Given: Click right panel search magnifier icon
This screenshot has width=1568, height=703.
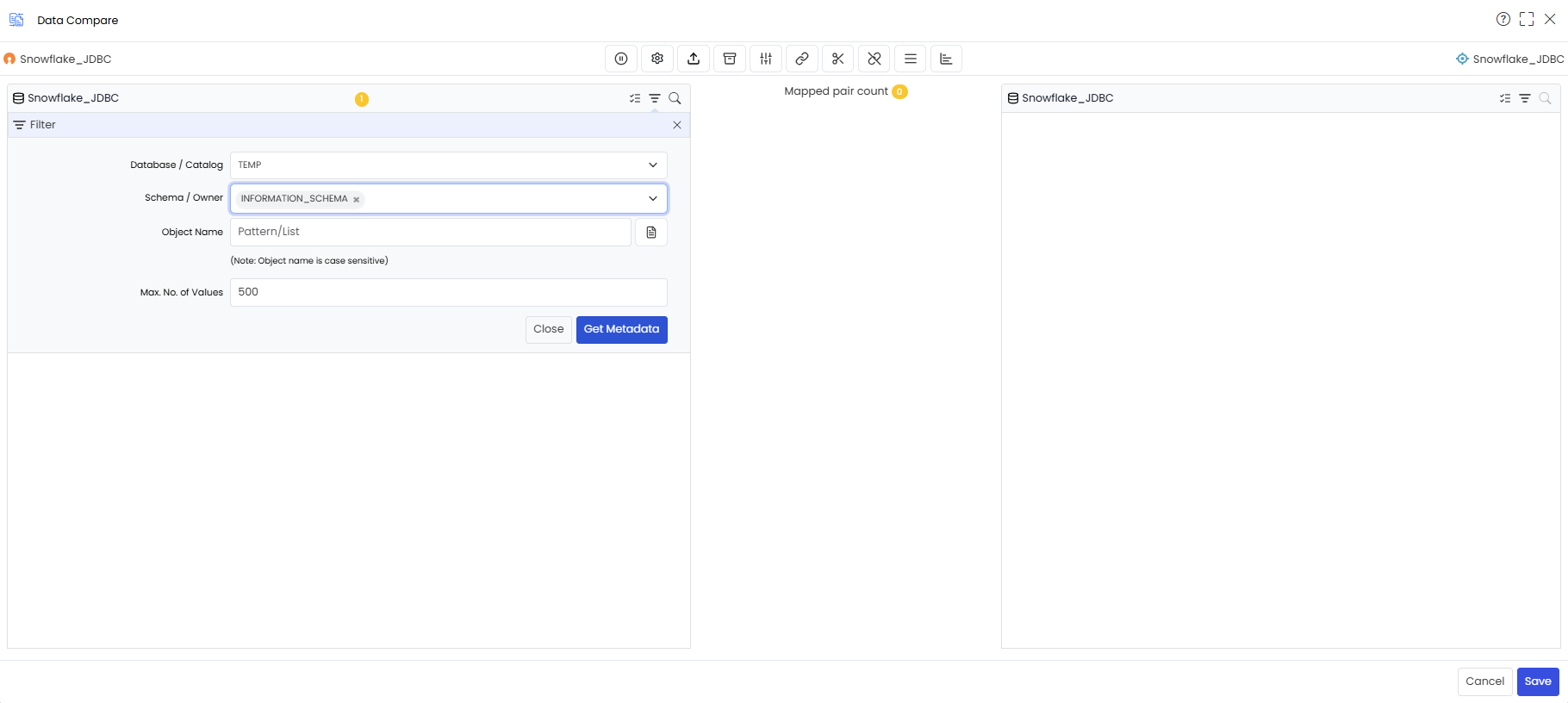Looking at the screenshot, I should (1545, 98).
